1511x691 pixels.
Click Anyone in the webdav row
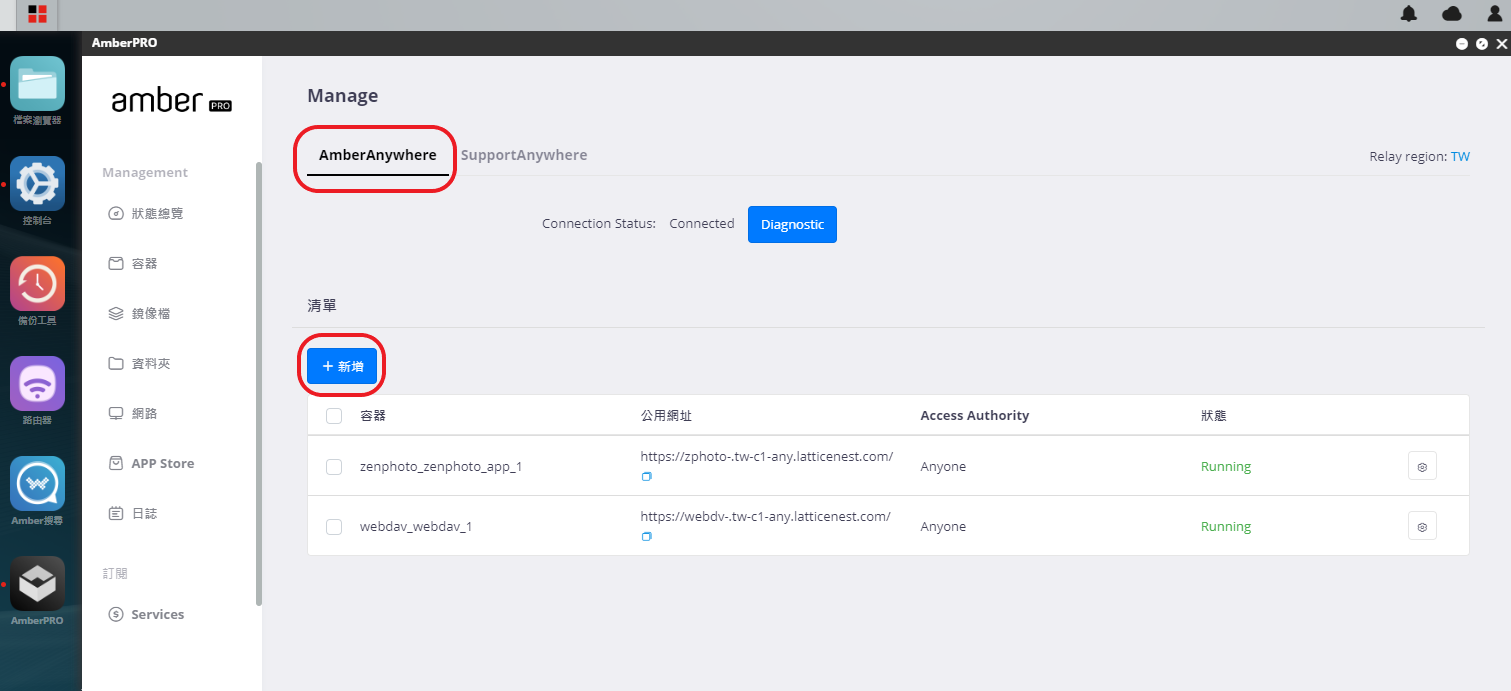(x=943, y=527)
